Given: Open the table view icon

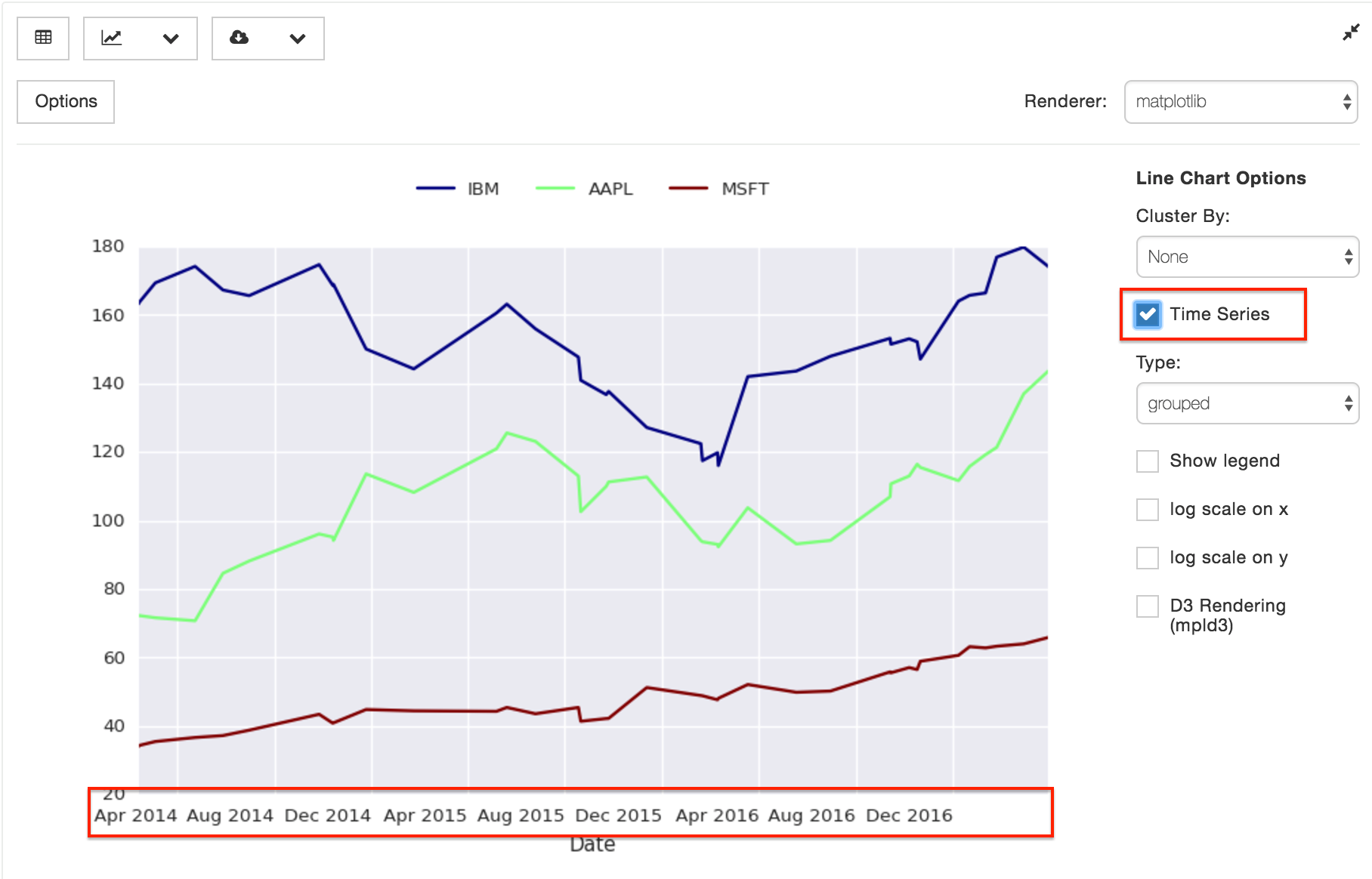Looking at the screenshot, I should (x=43, y=38).
